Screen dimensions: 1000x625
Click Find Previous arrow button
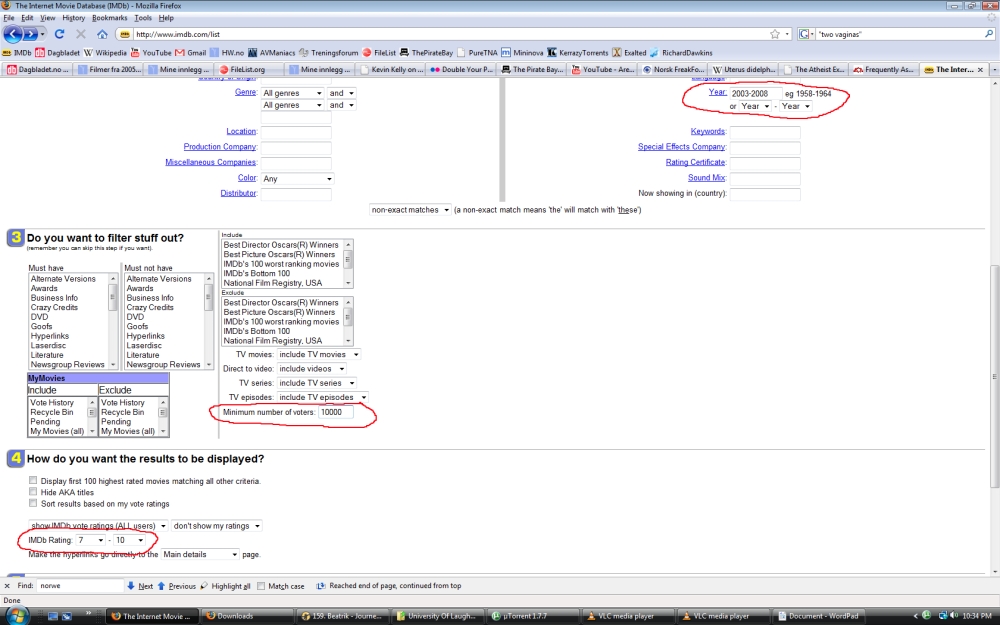coord(177,585)
